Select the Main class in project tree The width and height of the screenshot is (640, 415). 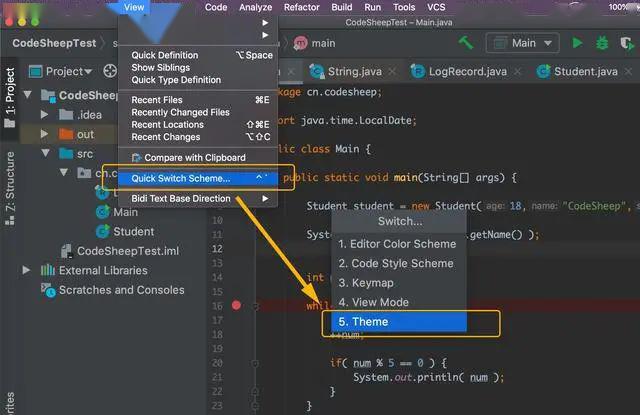click(x=125, y=212)
